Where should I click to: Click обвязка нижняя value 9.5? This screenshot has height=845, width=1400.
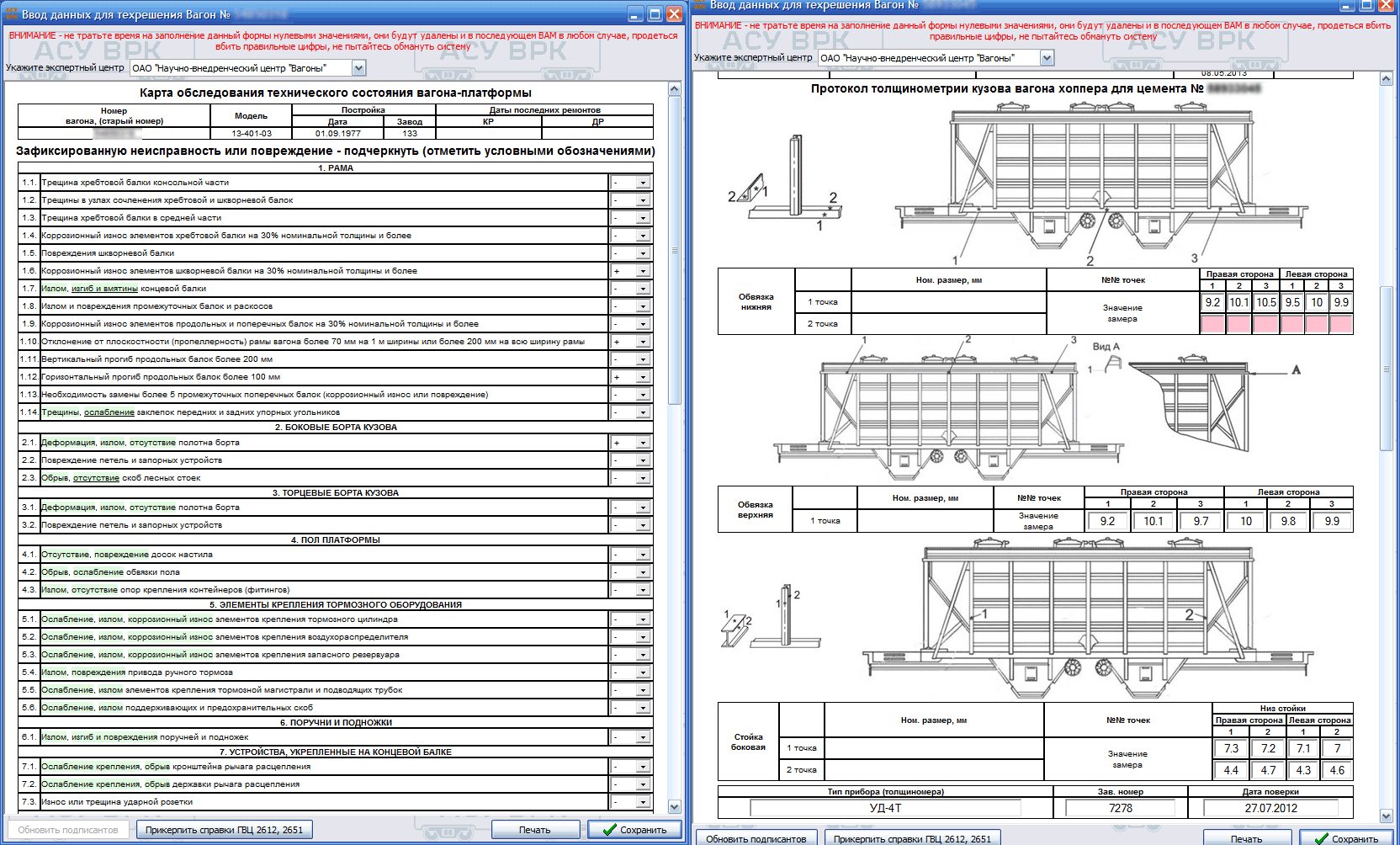(1291, 302)
